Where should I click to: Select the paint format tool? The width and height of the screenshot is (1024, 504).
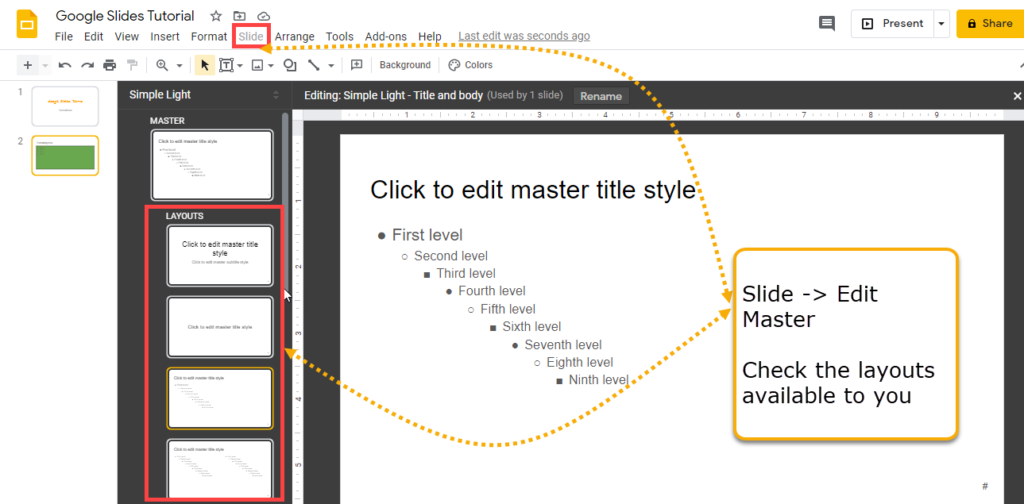133,65
